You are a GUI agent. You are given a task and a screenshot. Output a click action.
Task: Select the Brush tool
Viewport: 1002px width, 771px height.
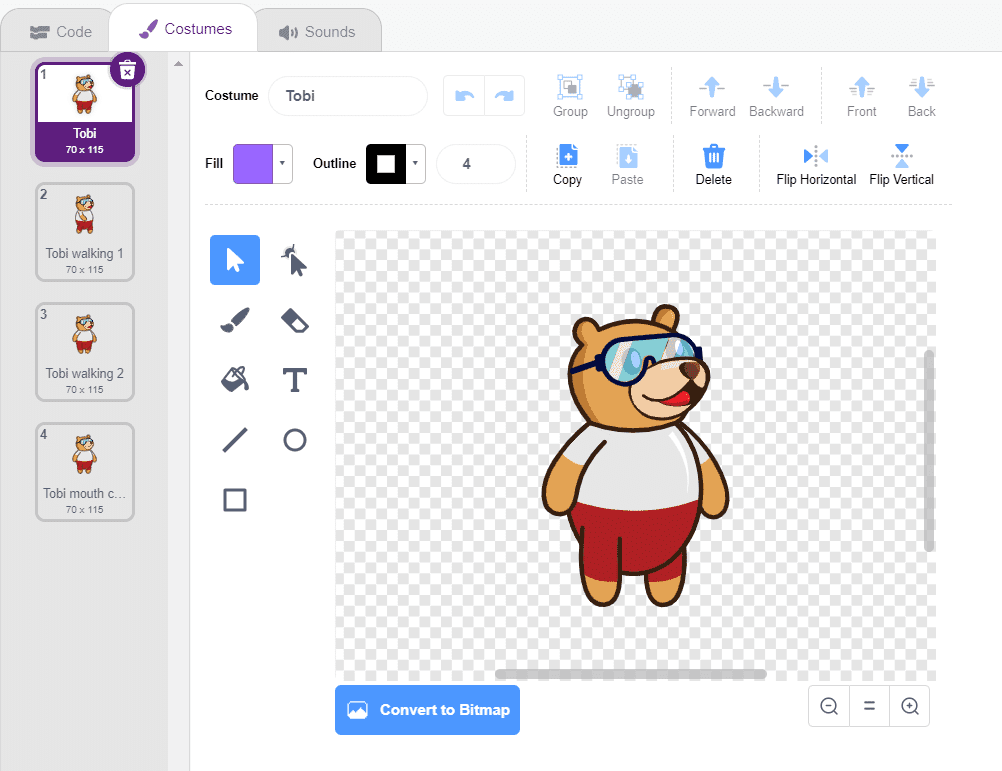point(235,320)
